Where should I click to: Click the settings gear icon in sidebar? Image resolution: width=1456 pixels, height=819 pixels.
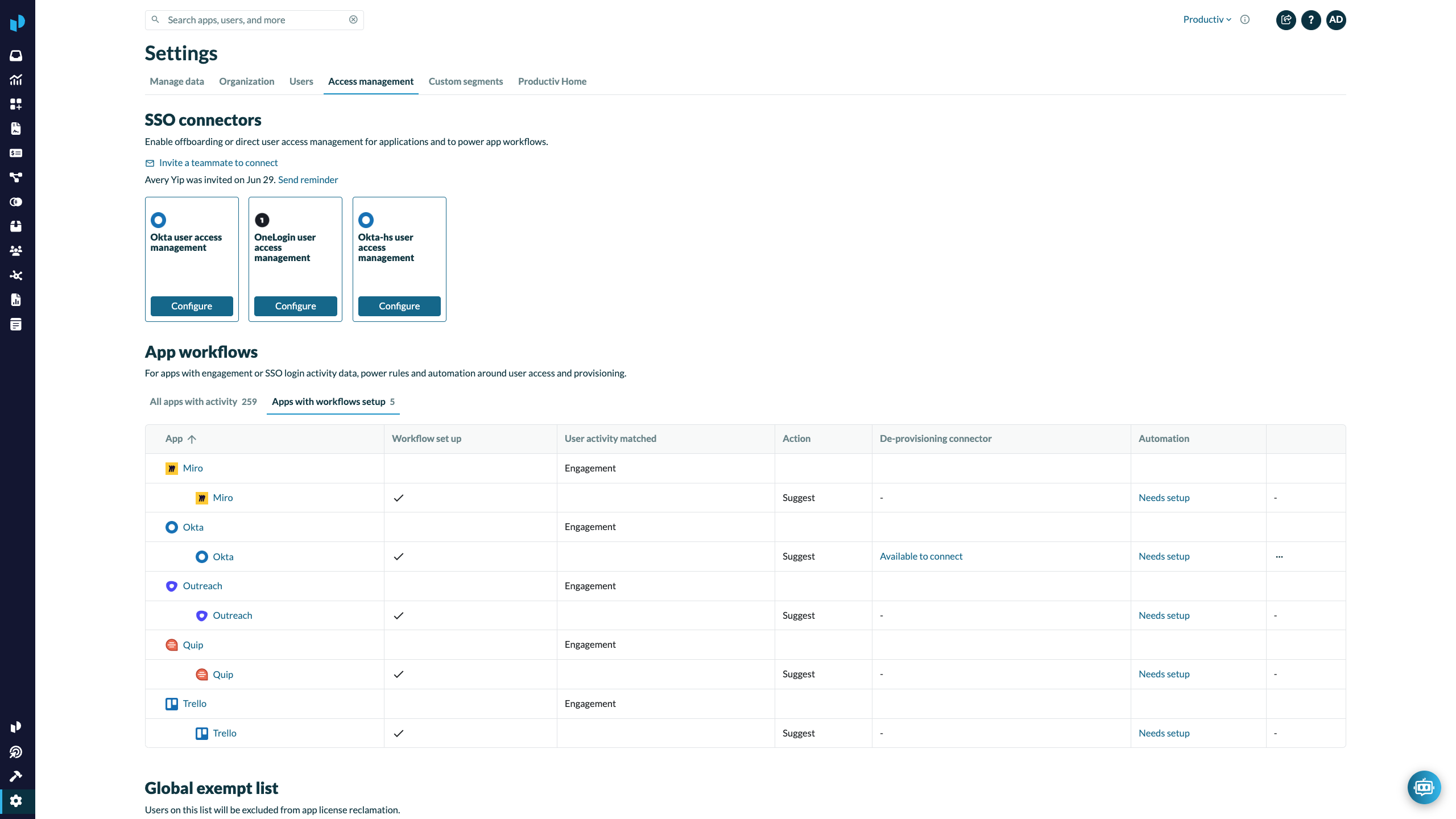point(16,801)
